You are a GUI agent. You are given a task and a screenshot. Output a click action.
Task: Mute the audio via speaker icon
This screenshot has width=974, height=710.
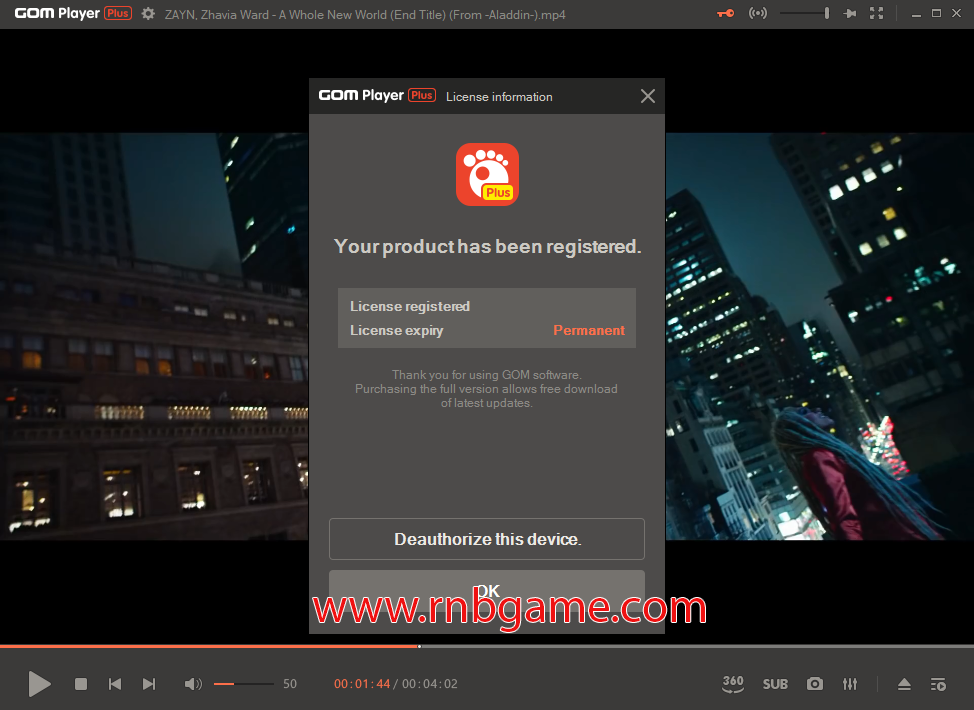click(193, 684)
